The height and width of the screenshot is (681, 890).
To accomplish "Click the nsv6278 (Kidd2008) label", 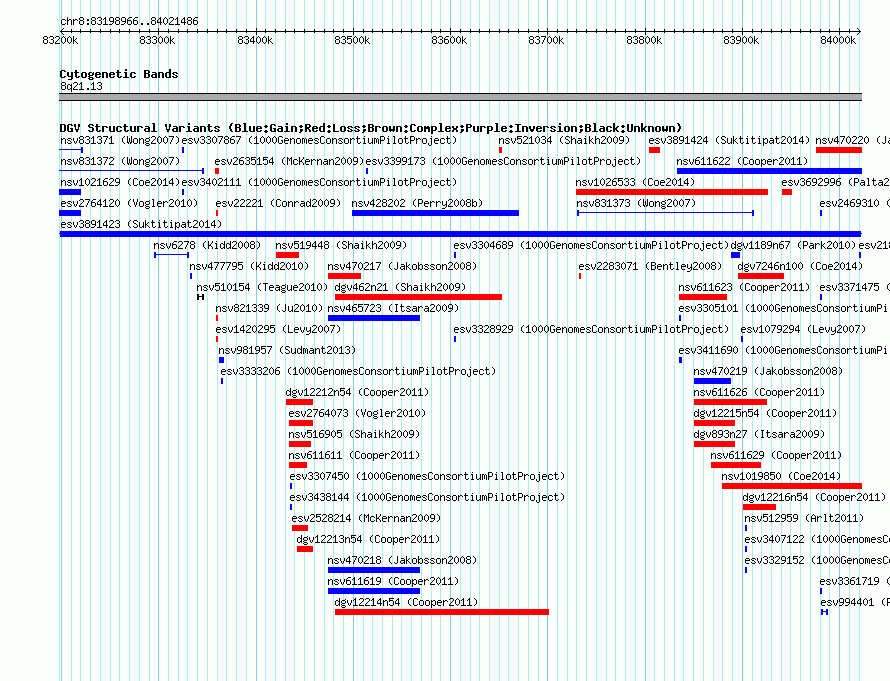I will pyautogui.click(x=207, y=245).
